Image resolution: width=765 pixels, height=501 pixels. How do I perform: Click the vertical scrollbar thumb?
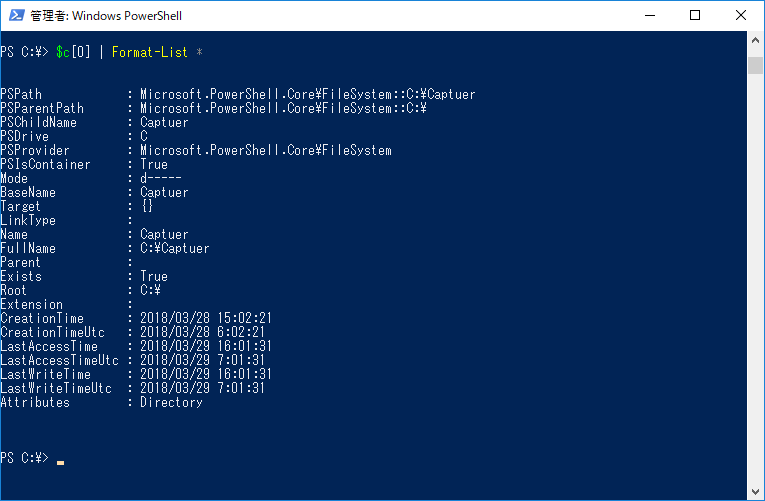[756, 66]
